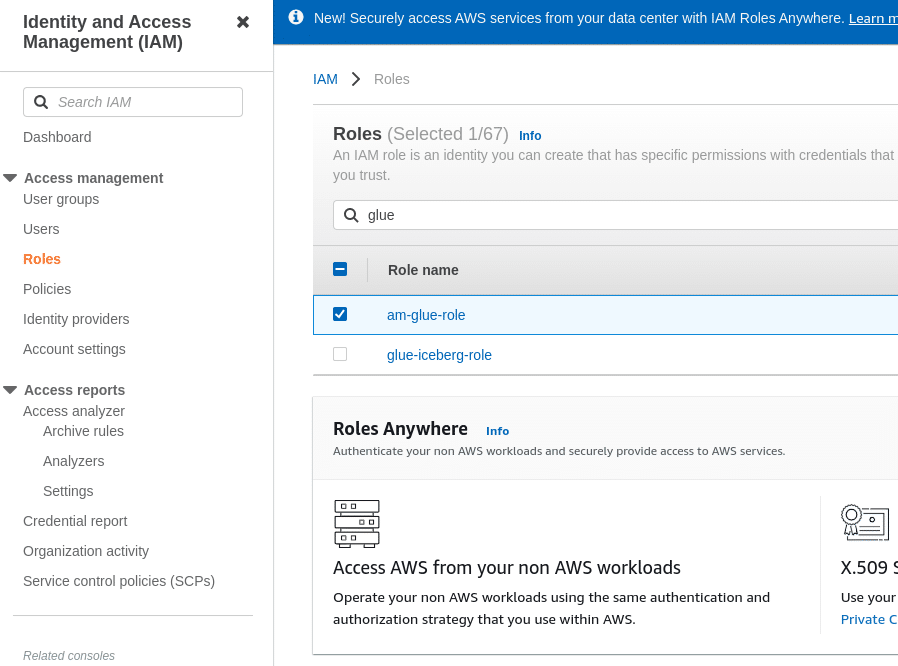Click the Role name column header

coord(423,270)
